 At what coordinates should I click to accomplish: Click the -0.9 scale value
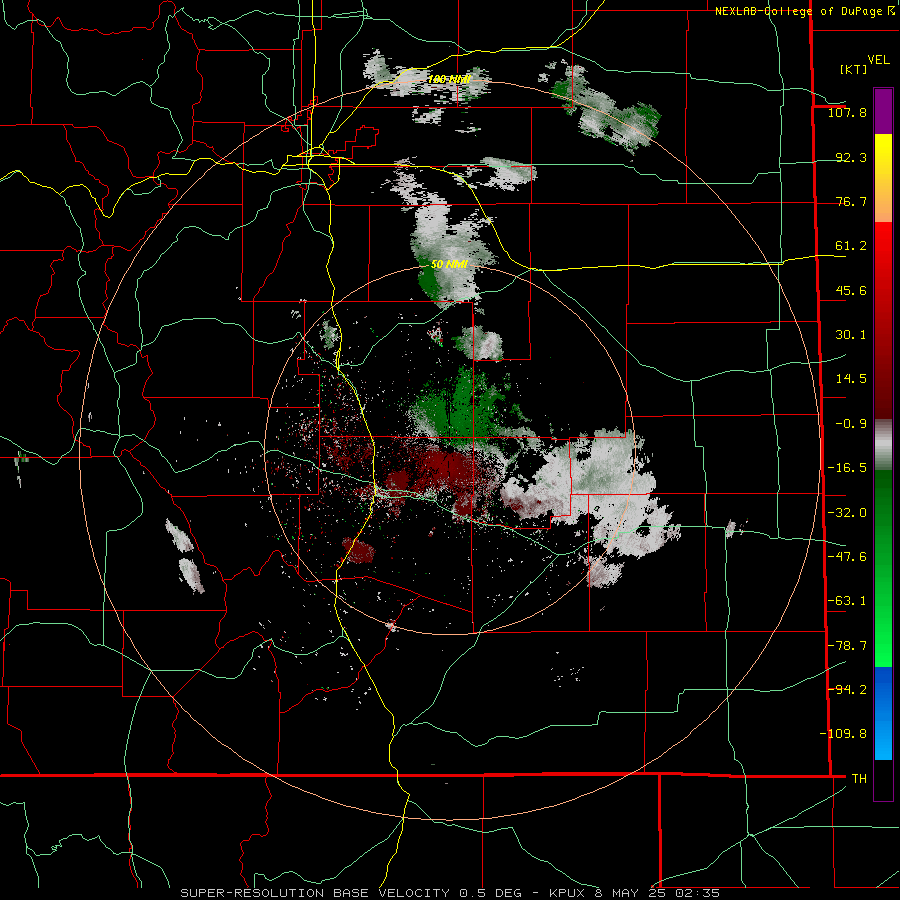click(851, 424)
